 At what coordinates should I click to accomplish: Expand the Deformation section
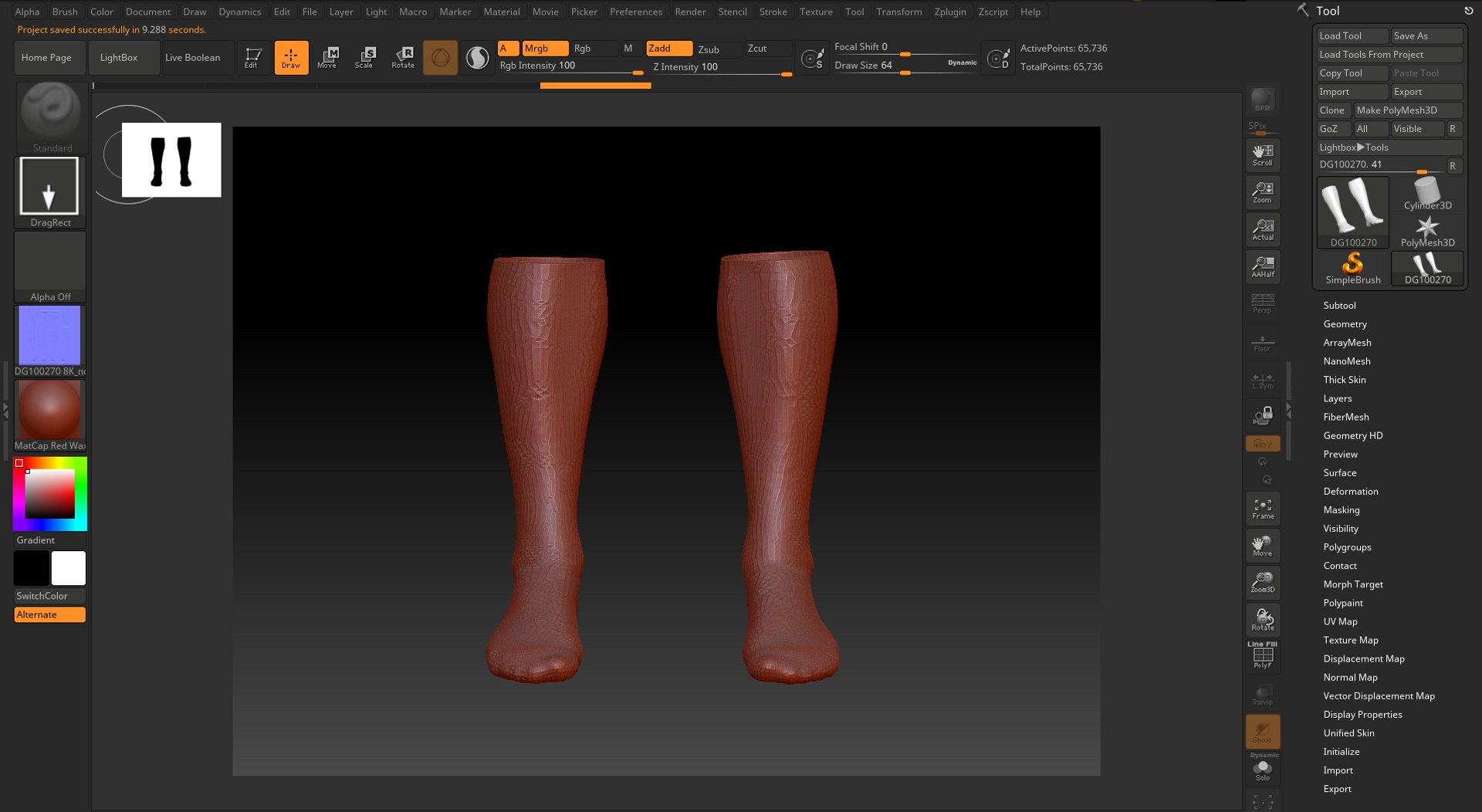pos(1350,492)
